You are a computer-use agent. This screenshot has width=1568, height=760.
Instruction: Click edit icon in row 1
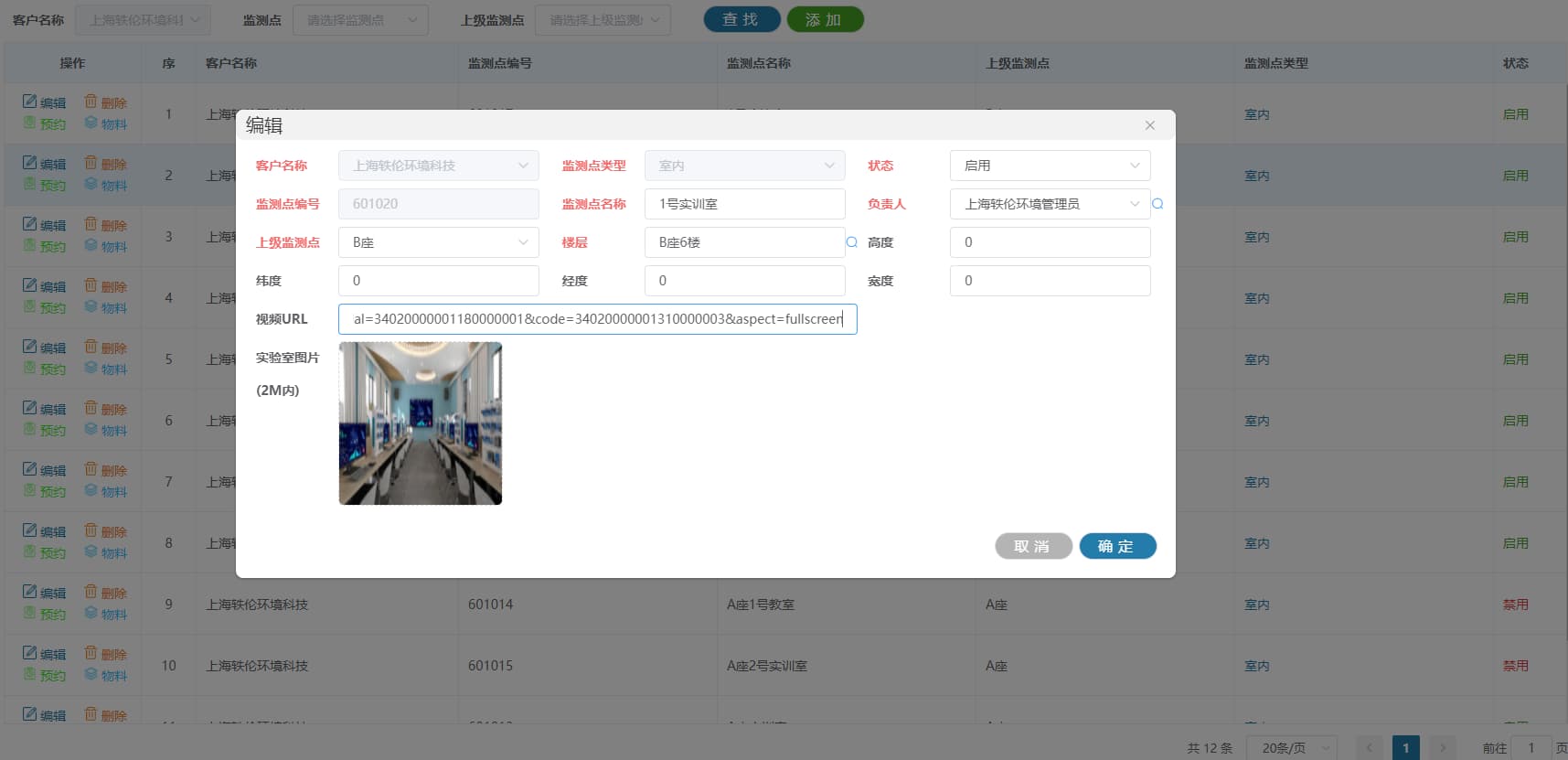pyautogui.click(x=30, y=102)
